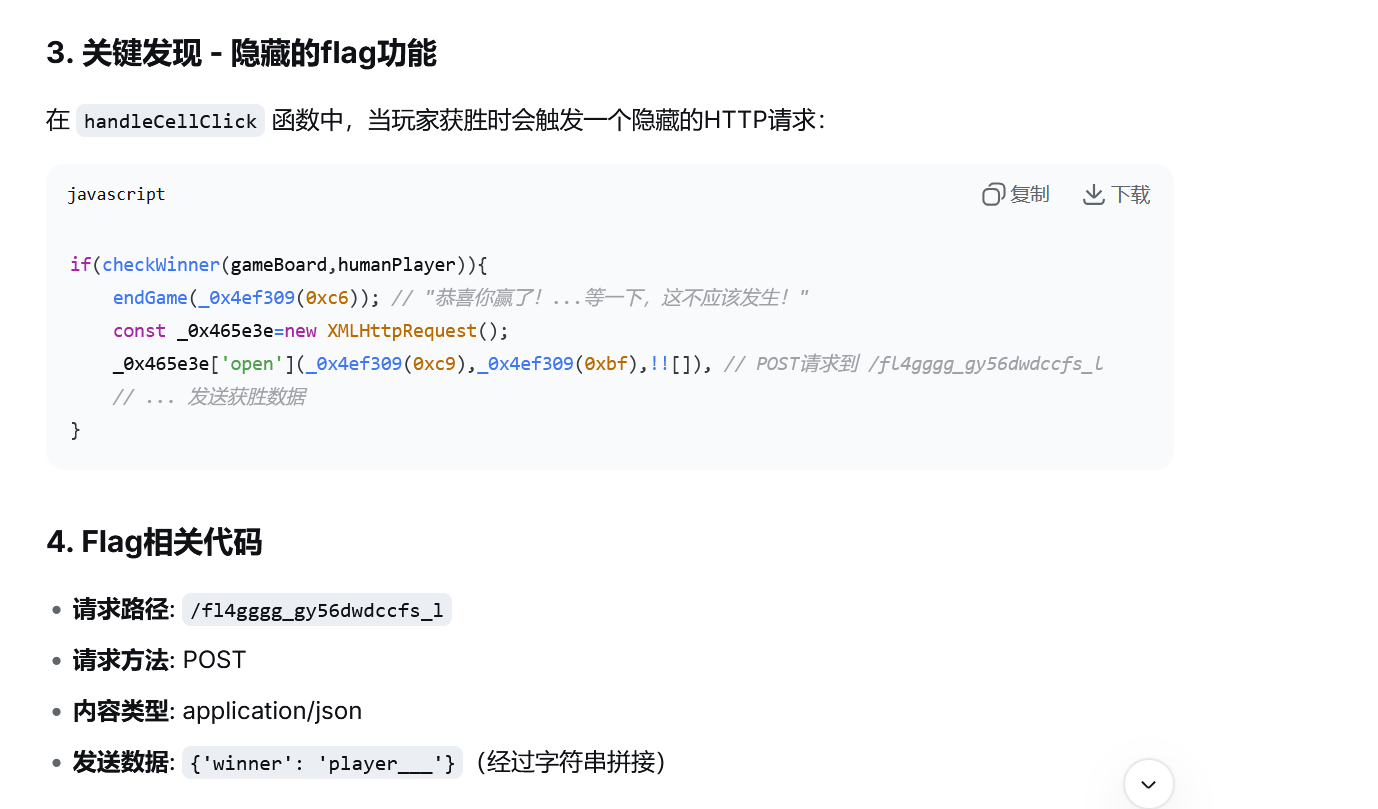Click the download code icon
Image resolution: width=1378 pixels, height=809 pixels.
tap(1093, 195)
